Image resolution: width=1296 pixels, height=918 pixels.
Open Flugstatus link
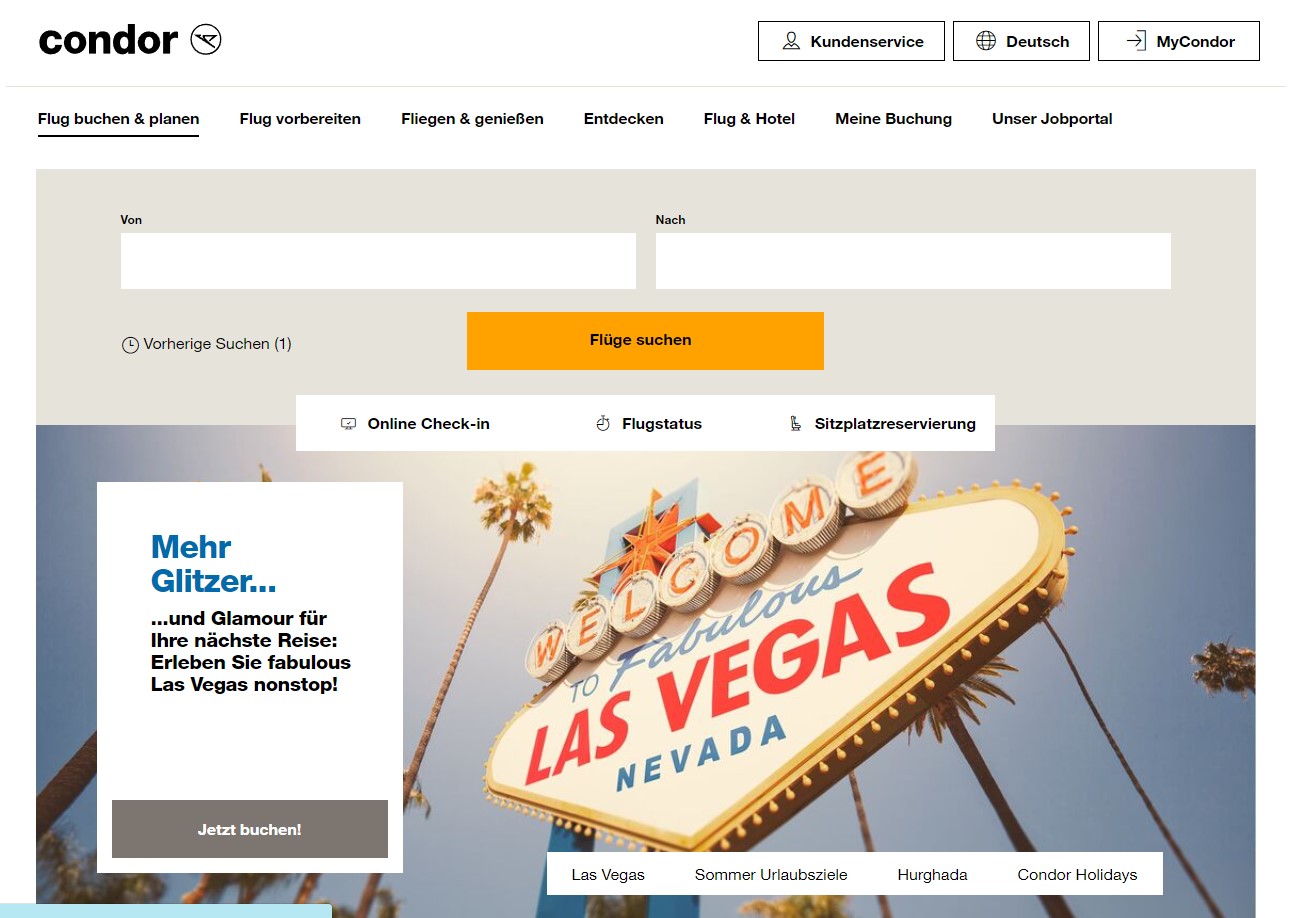coord(649,424)
